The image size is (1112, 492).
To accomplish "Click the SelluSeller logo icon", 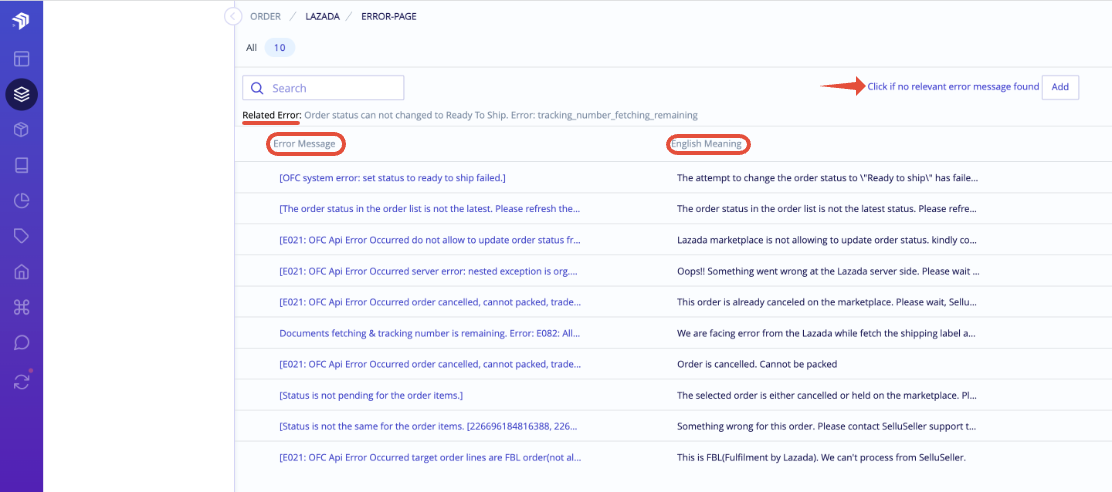I will 21,20.
